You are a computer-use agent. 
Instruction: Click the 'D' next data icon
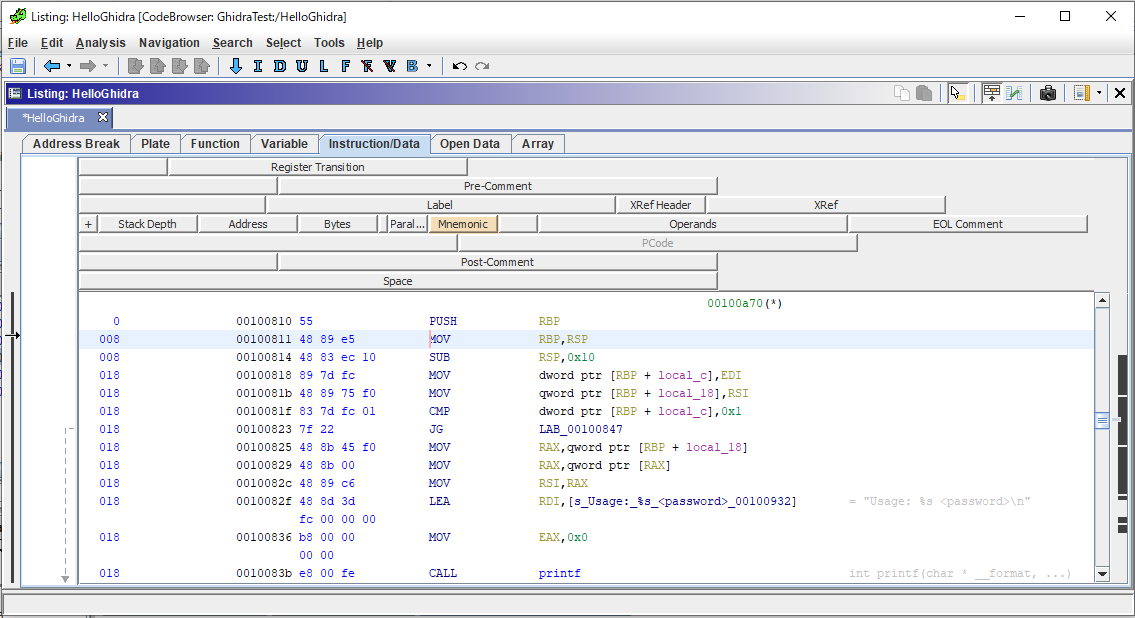coord(279,66)
